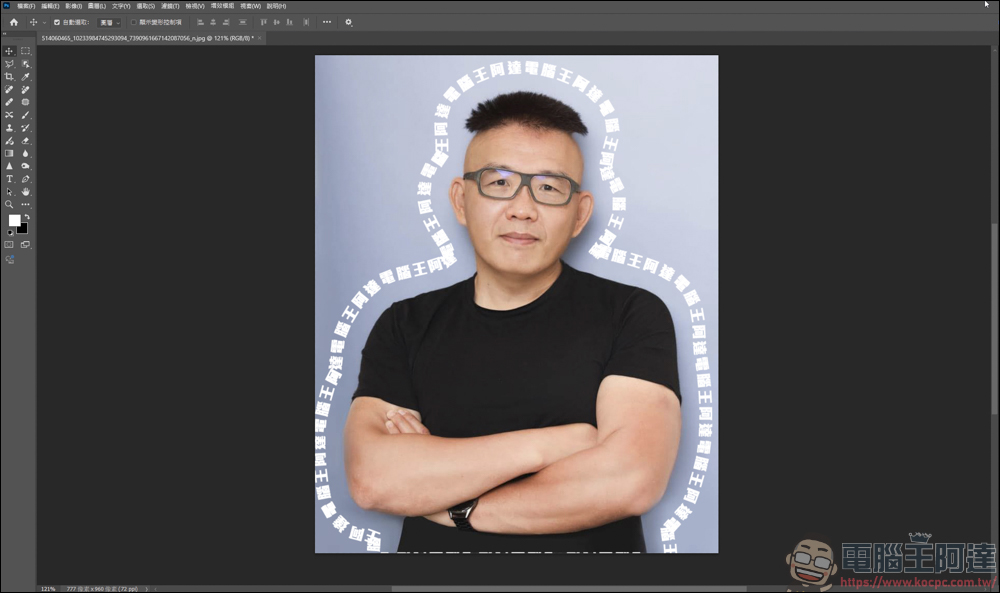Open the 檢視(V) View menu
This screenshot has height=593, width=1000.
pyautogui.click(x=195, y=6)
